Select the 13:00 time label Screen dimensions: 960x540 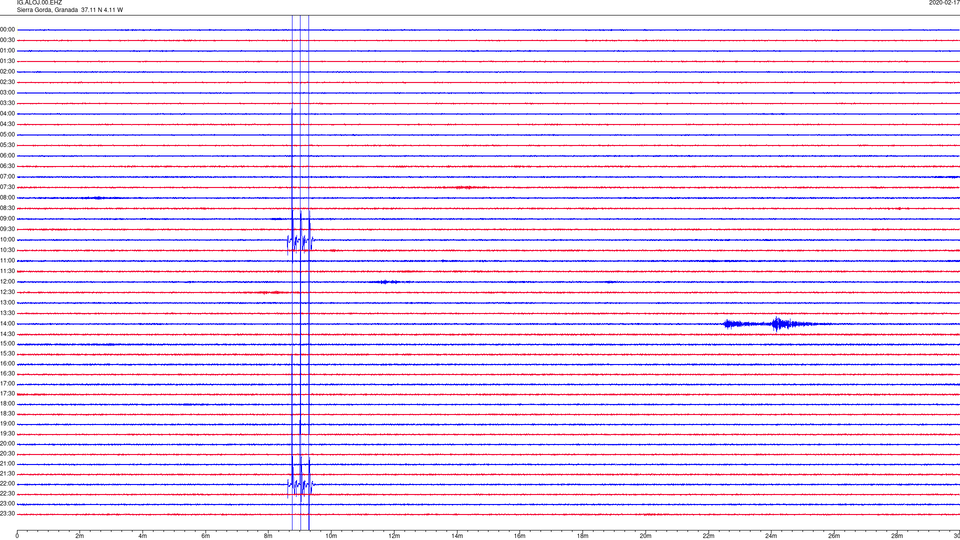(7, 302)
